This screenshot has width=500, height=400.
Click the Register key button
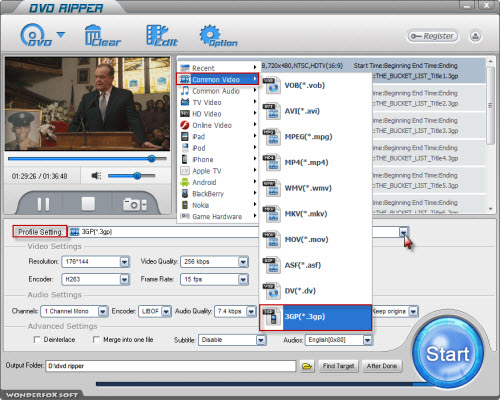coord(432,36)
